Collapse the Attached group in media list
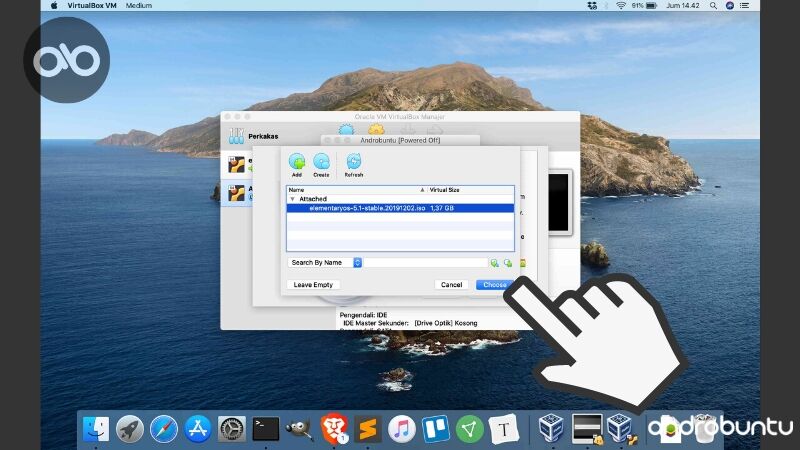The height and width of the screenshot is (450, 800). pyautogui.click(x=292, y=199)
